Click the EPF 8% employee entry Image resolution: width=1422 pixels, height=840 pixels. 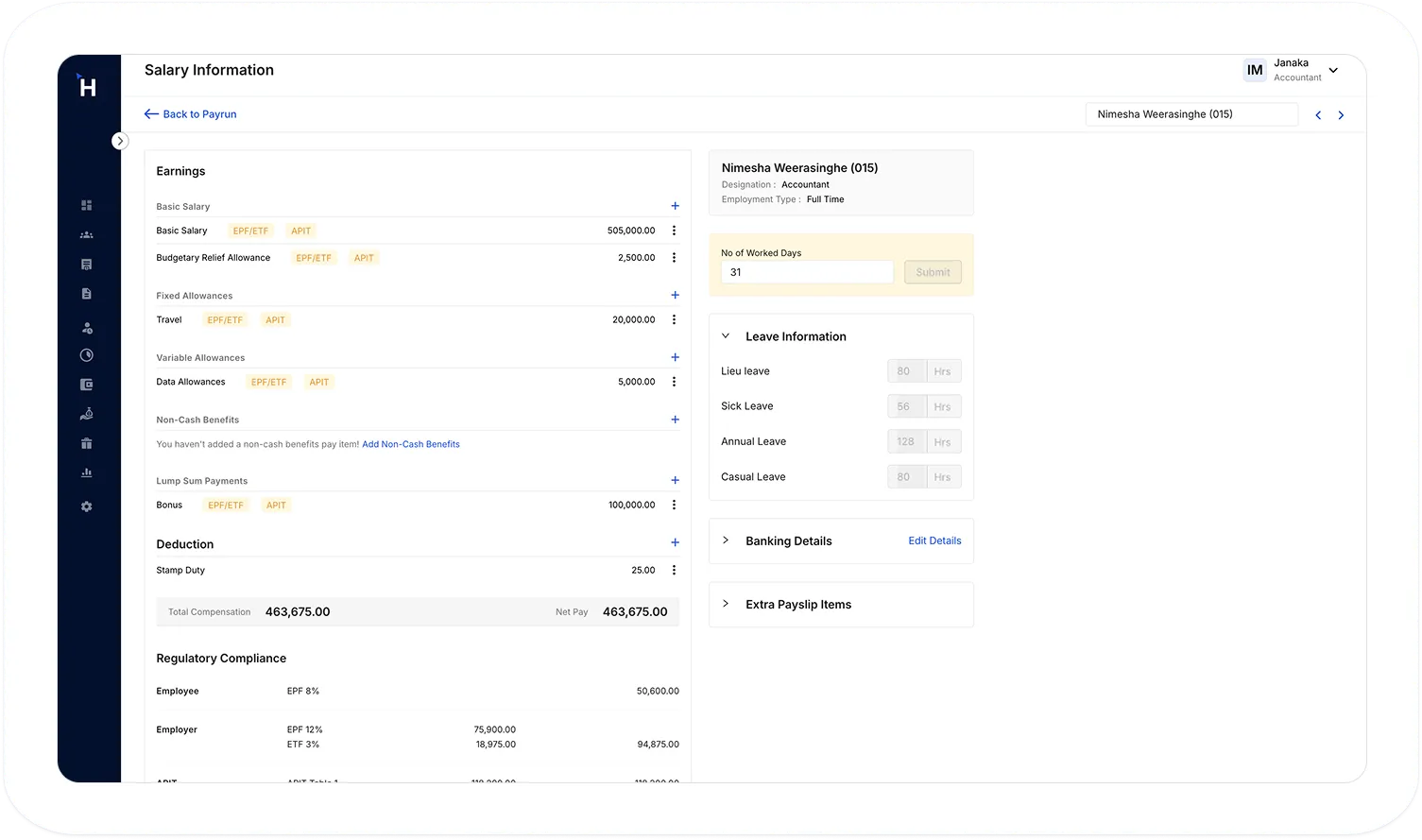[303, 692]
